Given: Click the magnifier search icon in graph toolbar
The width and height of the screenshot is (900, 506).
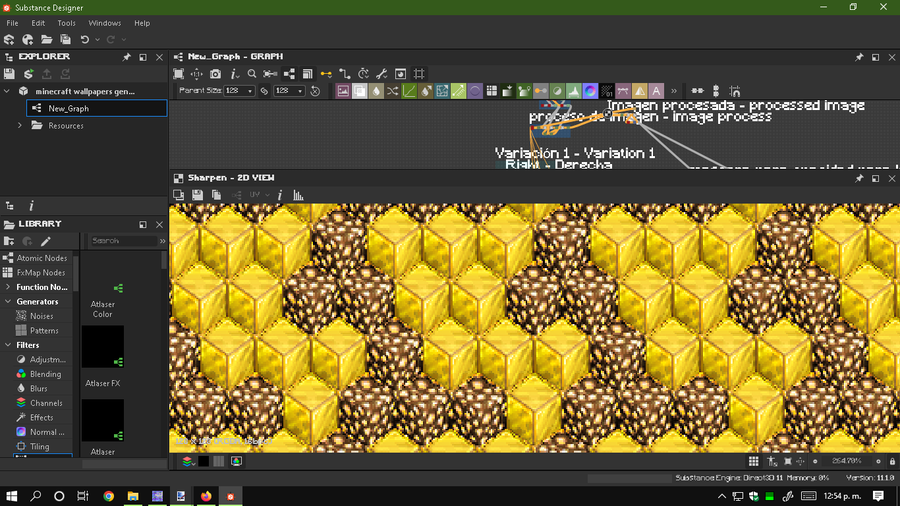Looking at the screenshot, I should point(252,74).
